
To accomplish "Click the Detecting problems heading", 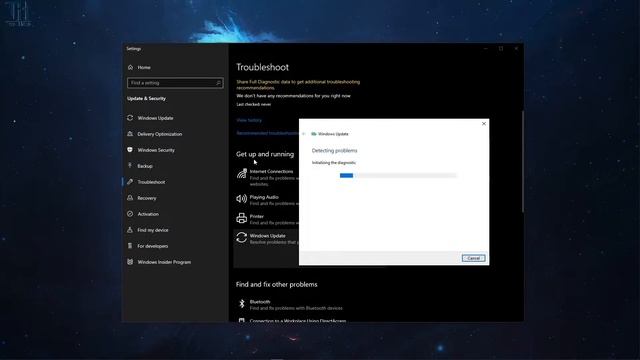I will [x=334, y=151].
